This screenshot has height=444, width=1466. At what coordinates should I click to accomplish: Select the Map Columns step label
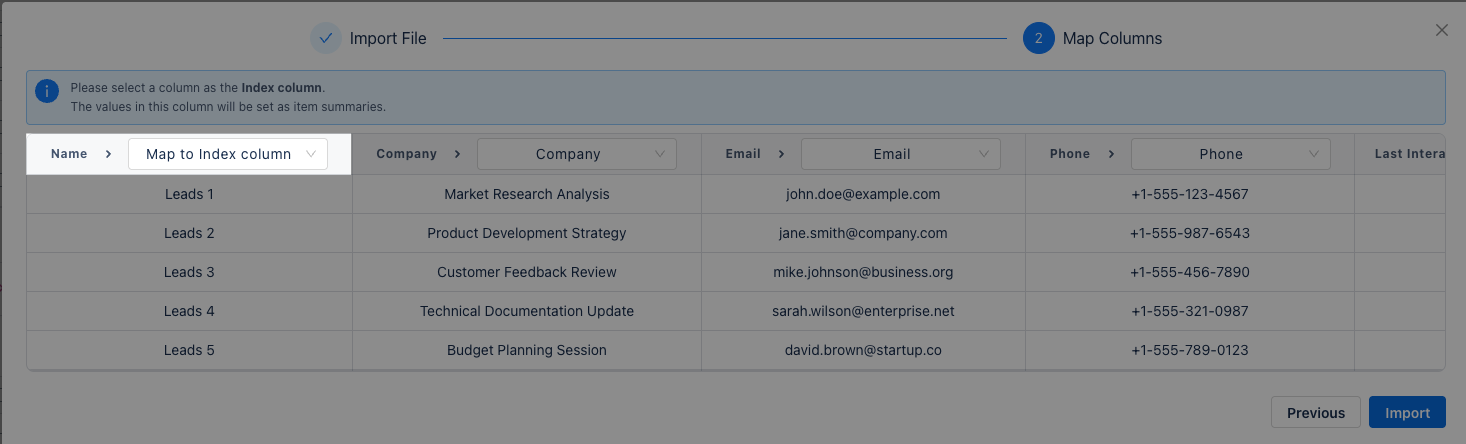point(1112,39)
